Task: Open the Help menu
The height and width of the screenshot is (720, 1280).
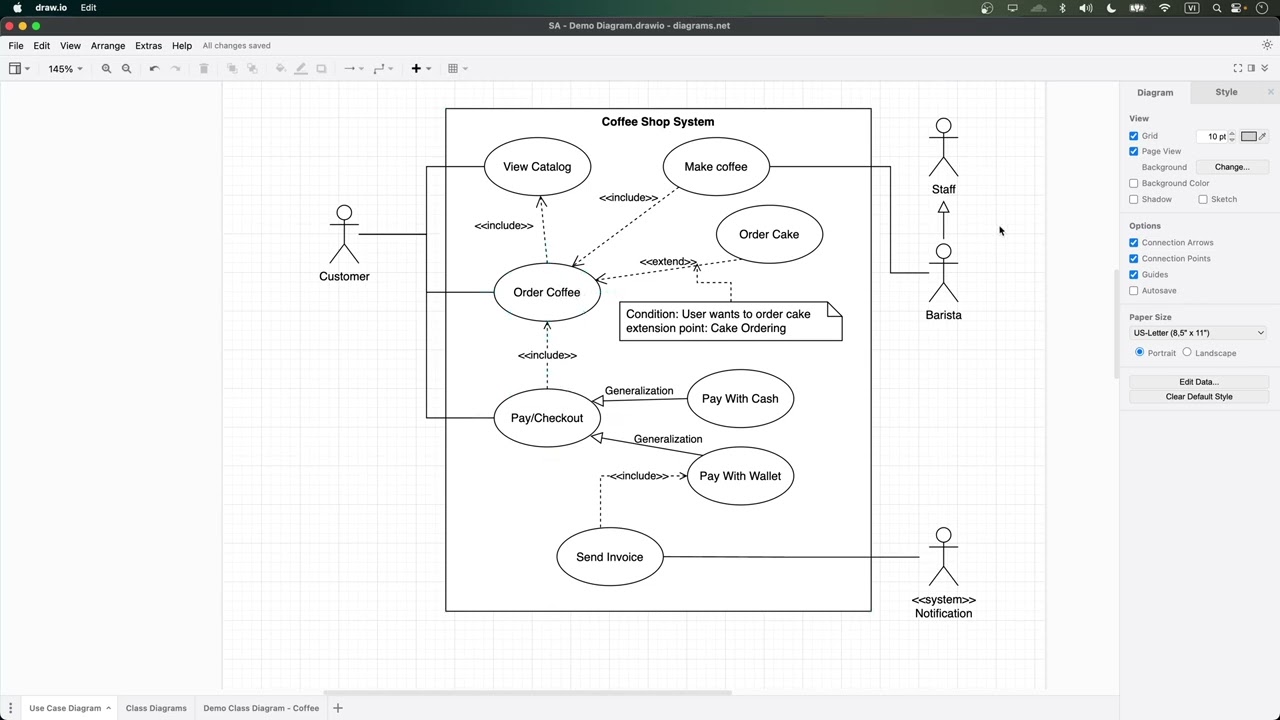Action: [x=182, y=46]
